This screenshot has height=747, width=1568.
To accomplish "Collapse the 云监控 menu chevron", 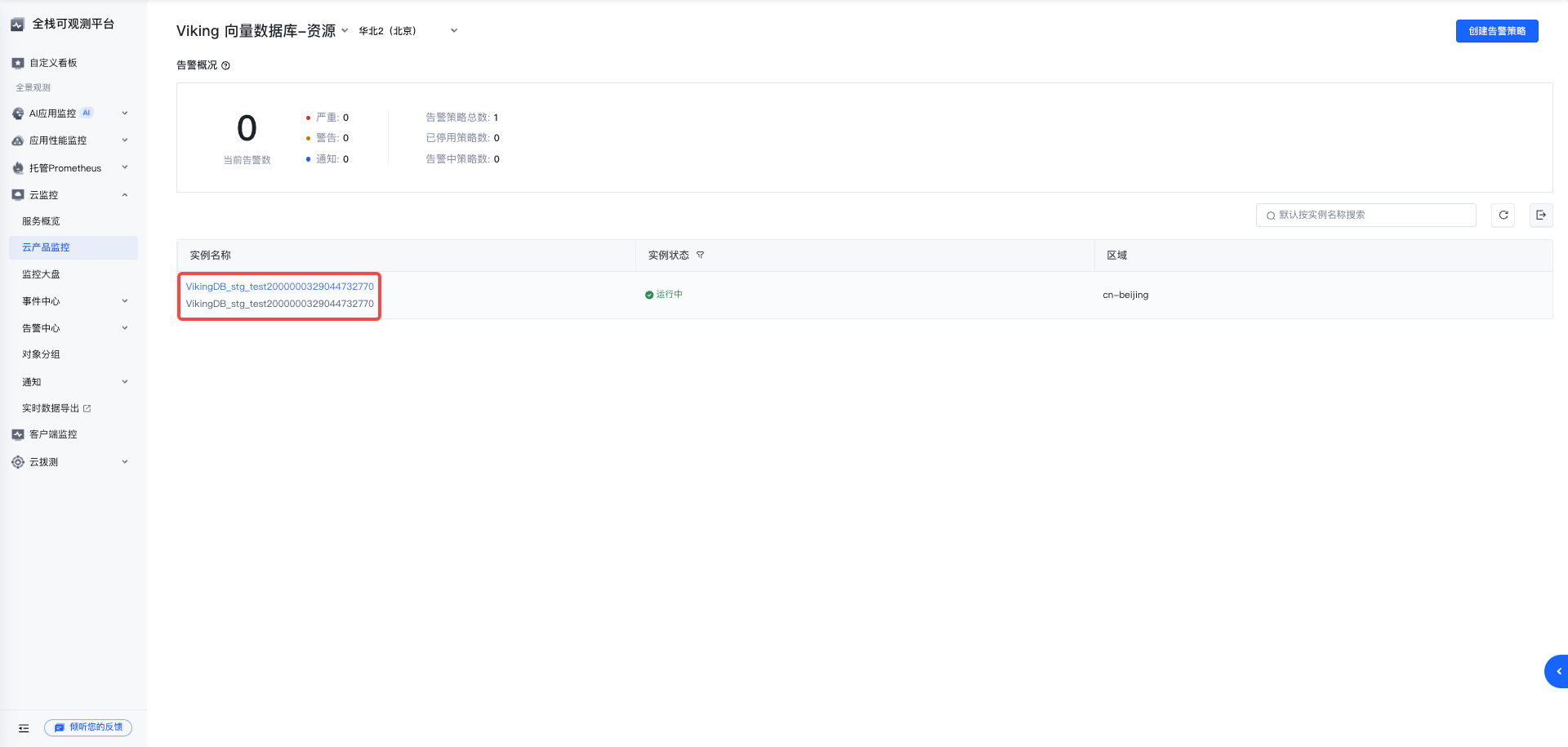I will click(125, 195).
